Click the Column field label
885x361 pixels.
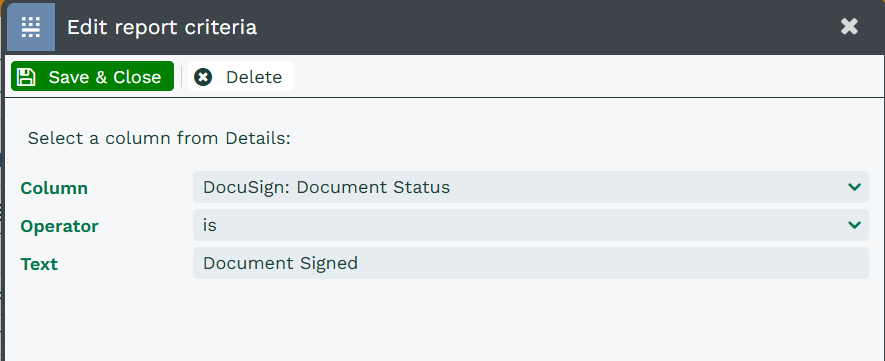coord(54,188)
